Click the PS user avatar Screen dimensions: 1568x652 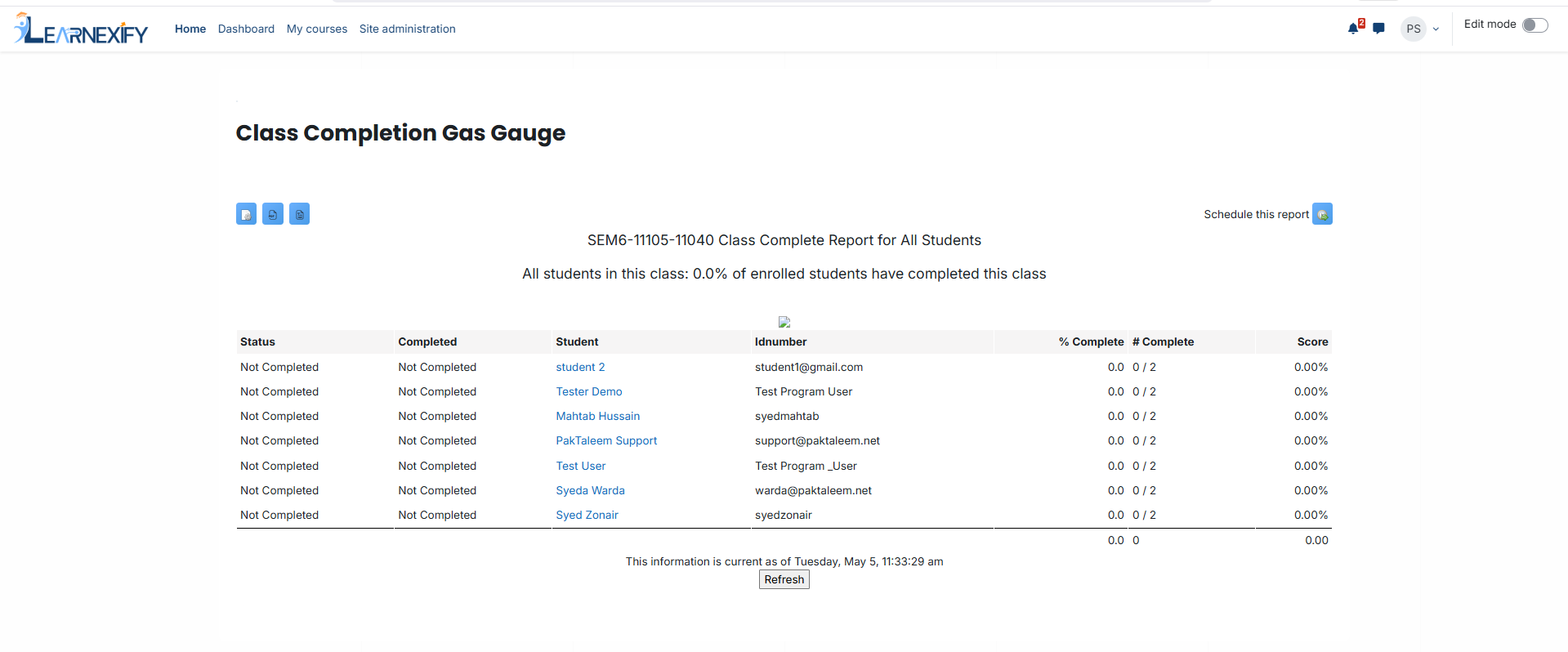[1414, 29]
